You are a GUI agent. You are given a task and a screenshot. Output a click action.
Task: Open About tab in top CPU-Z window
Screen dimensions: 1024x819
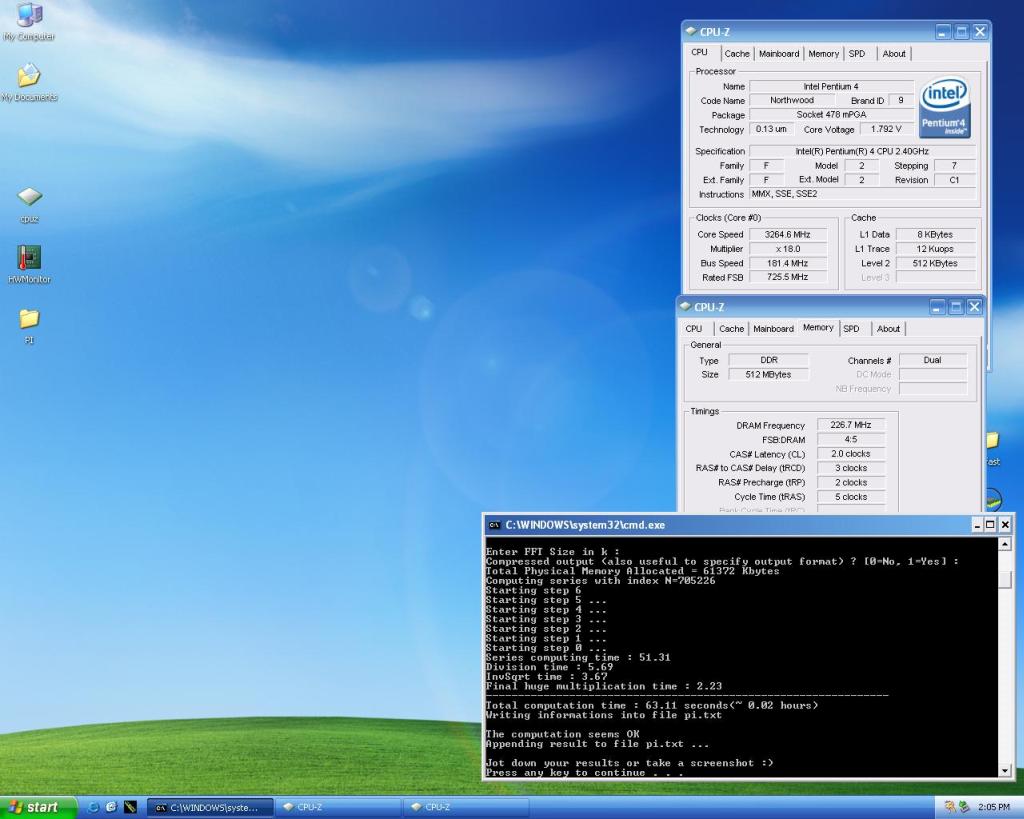click(894, 54)
